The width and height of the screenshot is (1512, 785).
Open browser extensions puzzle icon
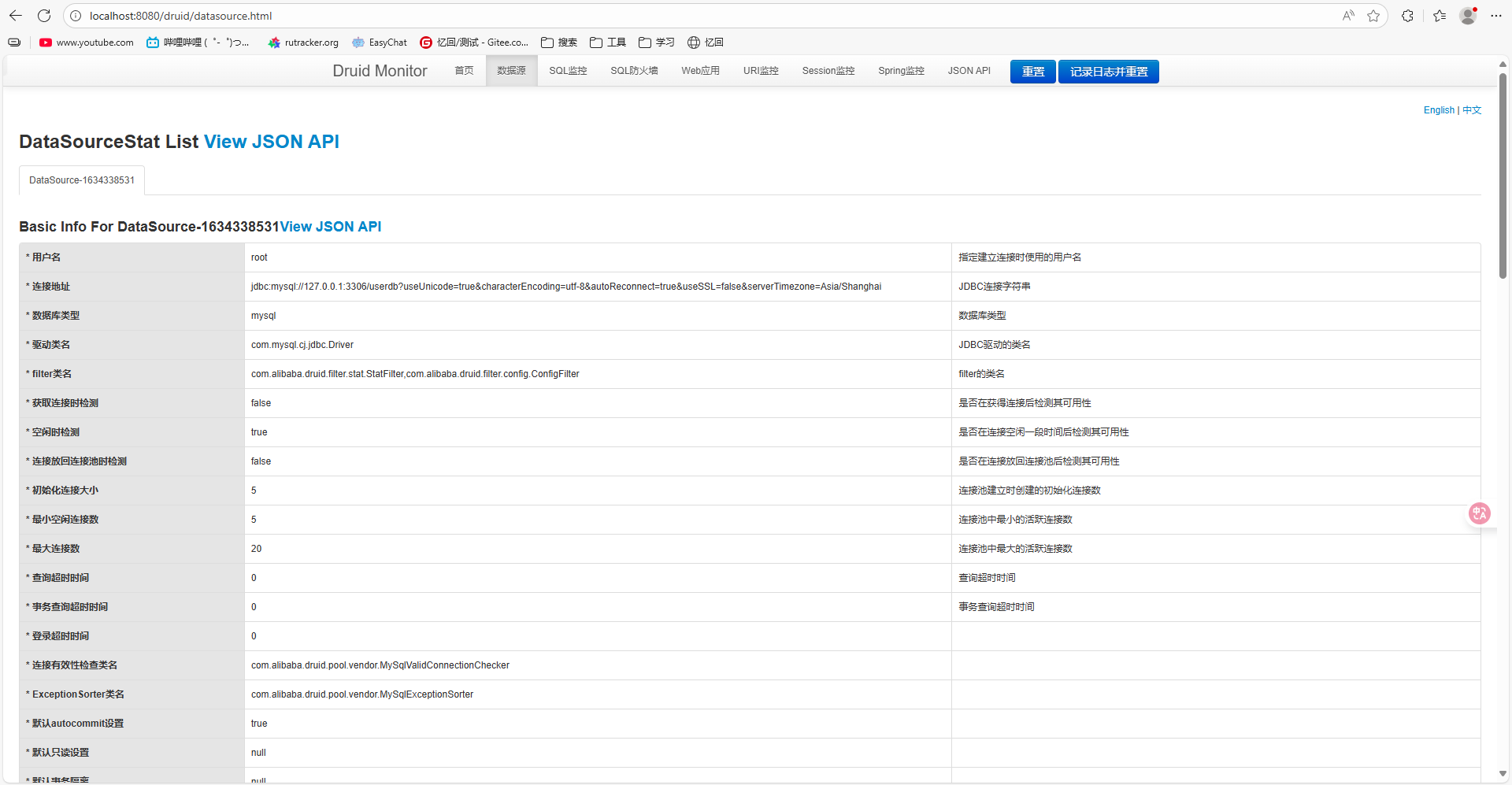pos(1407,16)
